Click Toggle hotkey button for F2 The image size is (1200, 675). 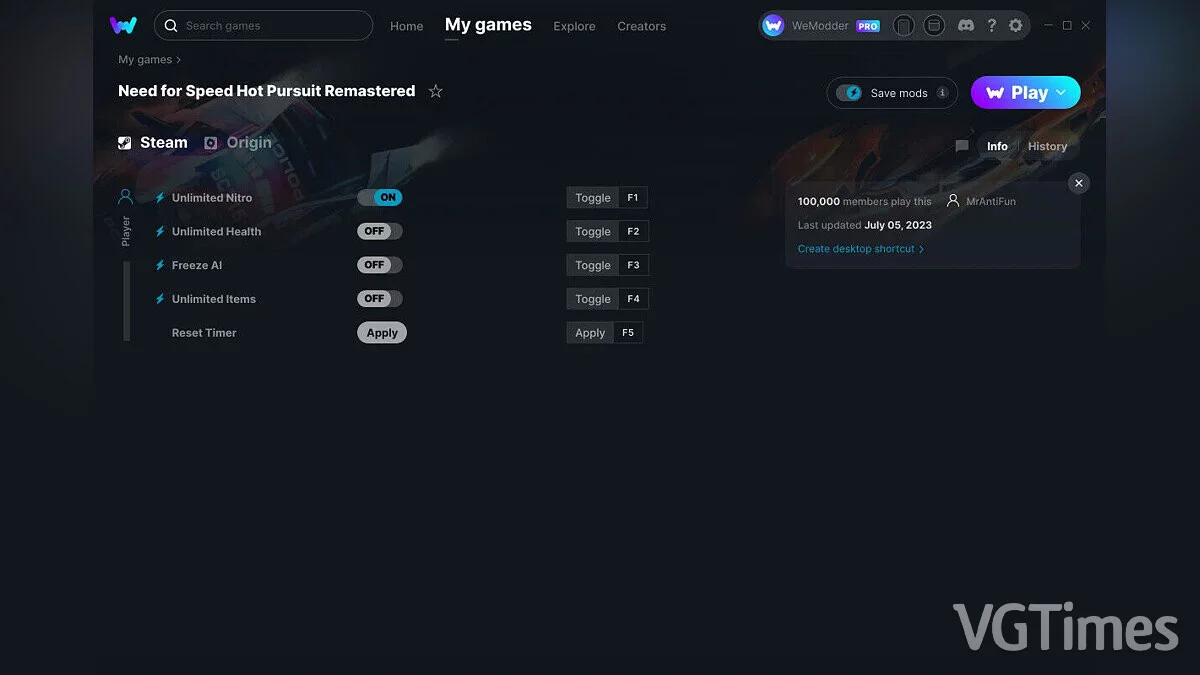click(593, 232)
